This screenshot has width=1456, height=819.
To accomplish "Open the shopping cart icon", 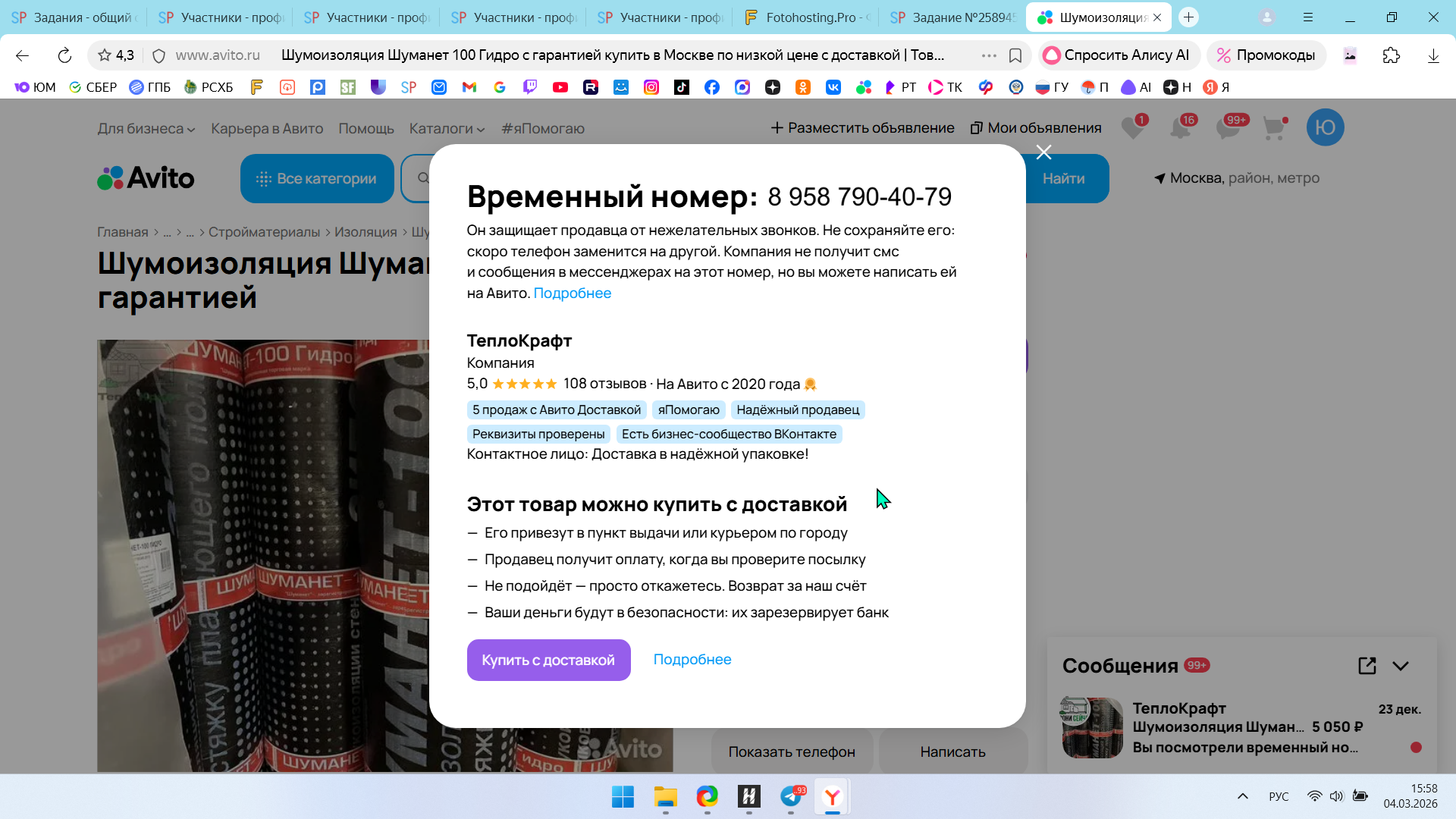I will tap(1274, 127).
